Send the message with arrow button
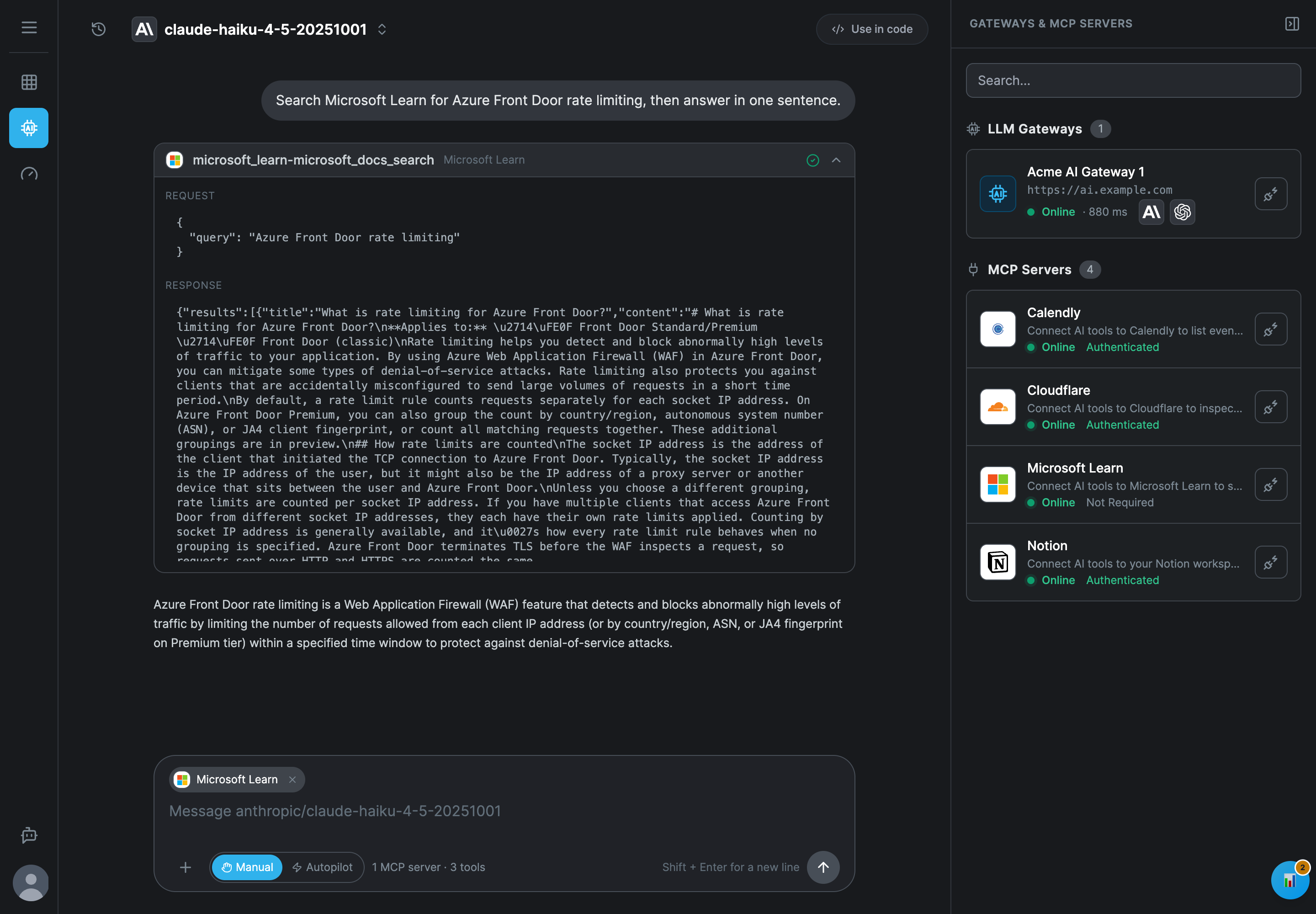The height and width of the screenshot is (914, 1316). pos(823,867)
